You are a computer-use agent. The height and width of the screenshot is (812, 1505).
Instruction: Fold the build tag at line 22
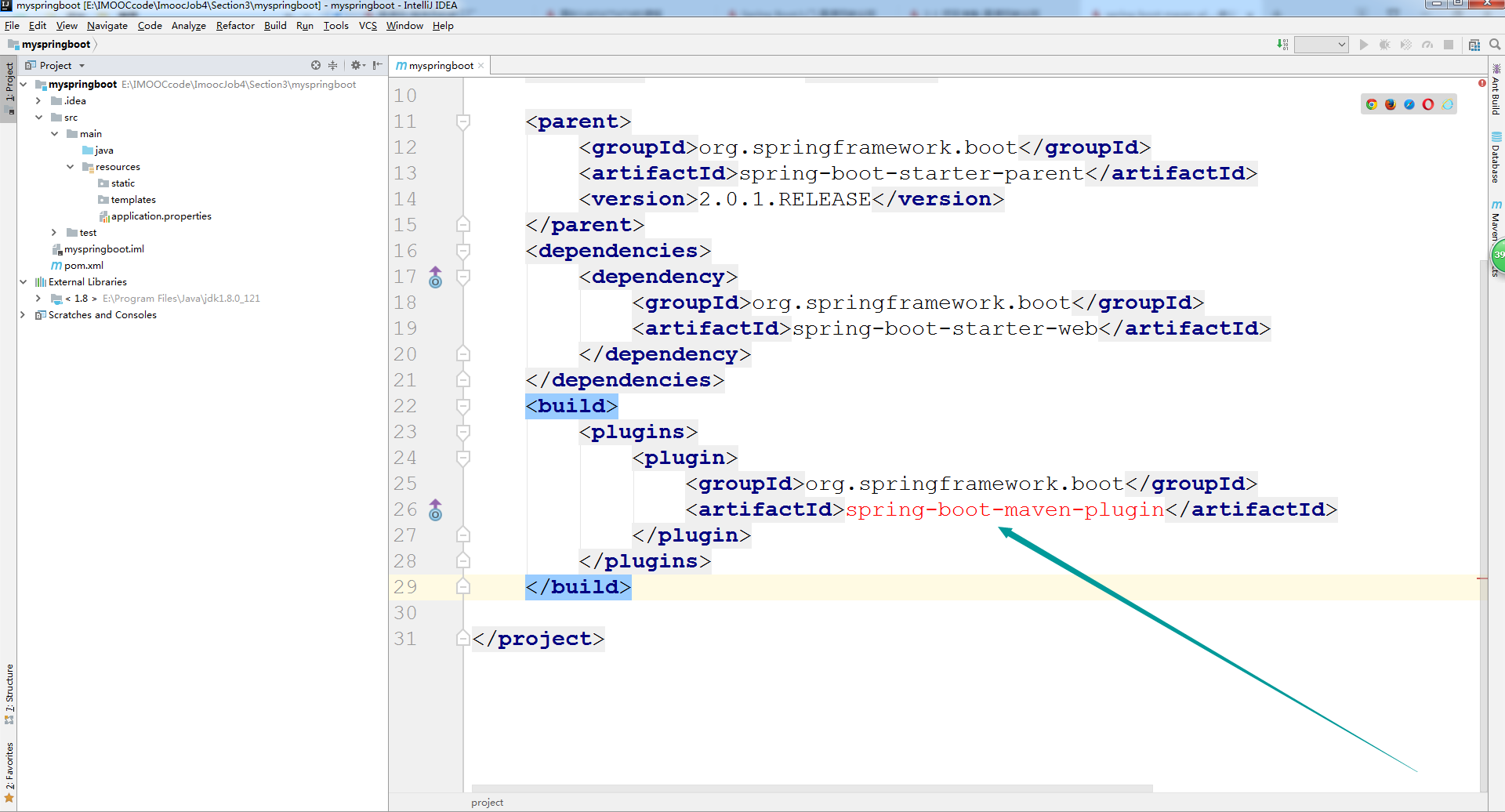click(x=463, y=406)
